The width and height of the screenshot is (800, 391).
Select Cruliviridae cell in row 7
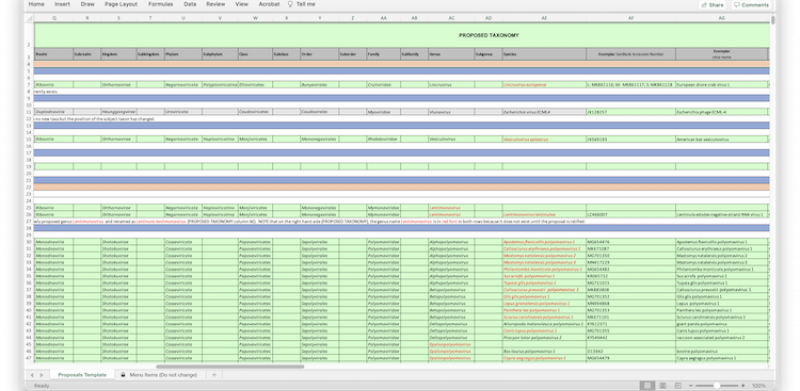(383, 85)
